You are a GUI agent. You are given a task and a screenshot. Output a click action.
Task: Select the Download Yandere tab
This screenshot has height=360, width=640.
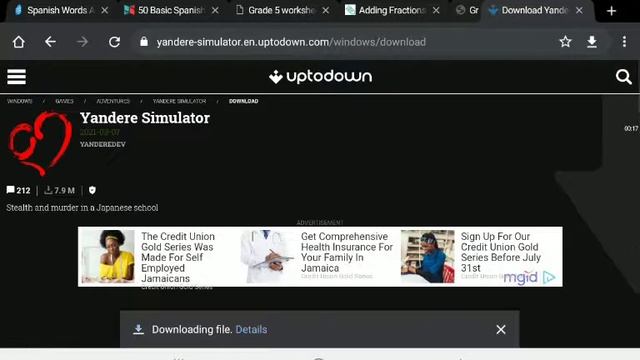tap(530, 10)
